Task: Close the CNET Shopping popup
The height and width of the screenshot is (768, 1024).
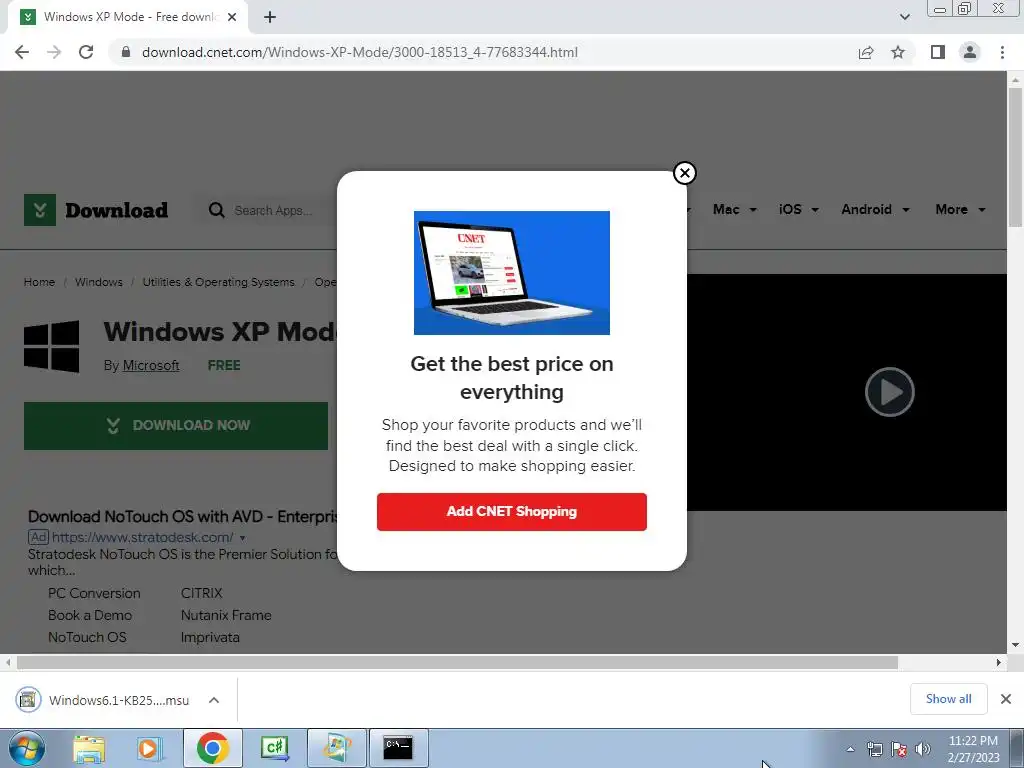Action: pos(684,173)
